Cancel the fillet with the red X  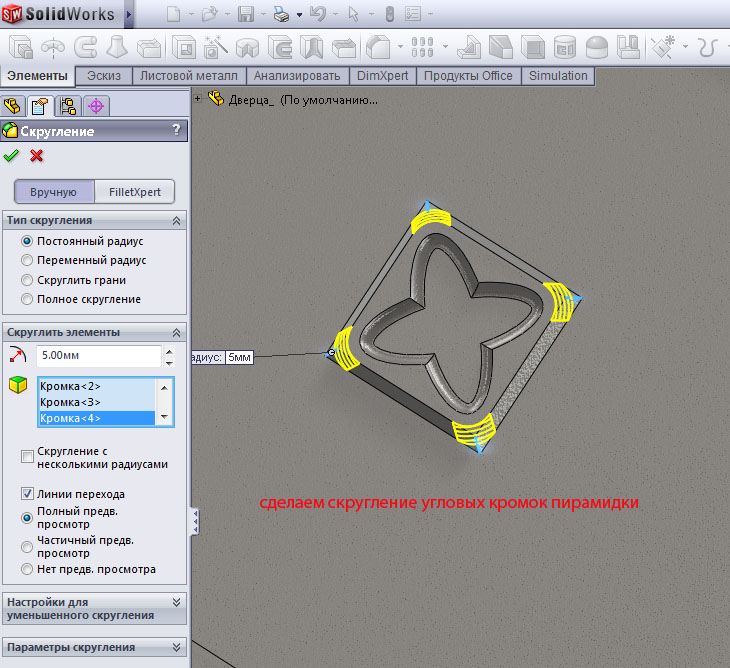click(x=37, y=155)
